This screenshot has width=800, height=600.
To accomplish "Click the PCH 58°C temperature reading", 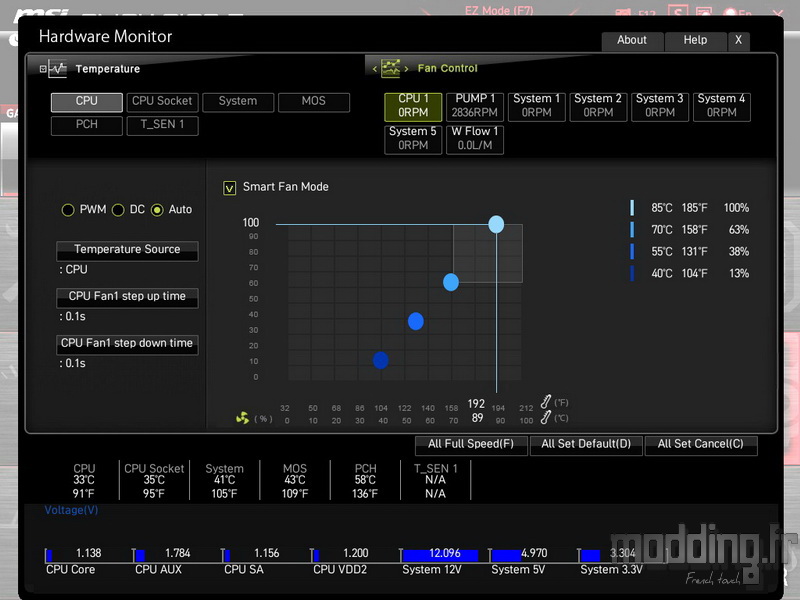I will point(365,481).
